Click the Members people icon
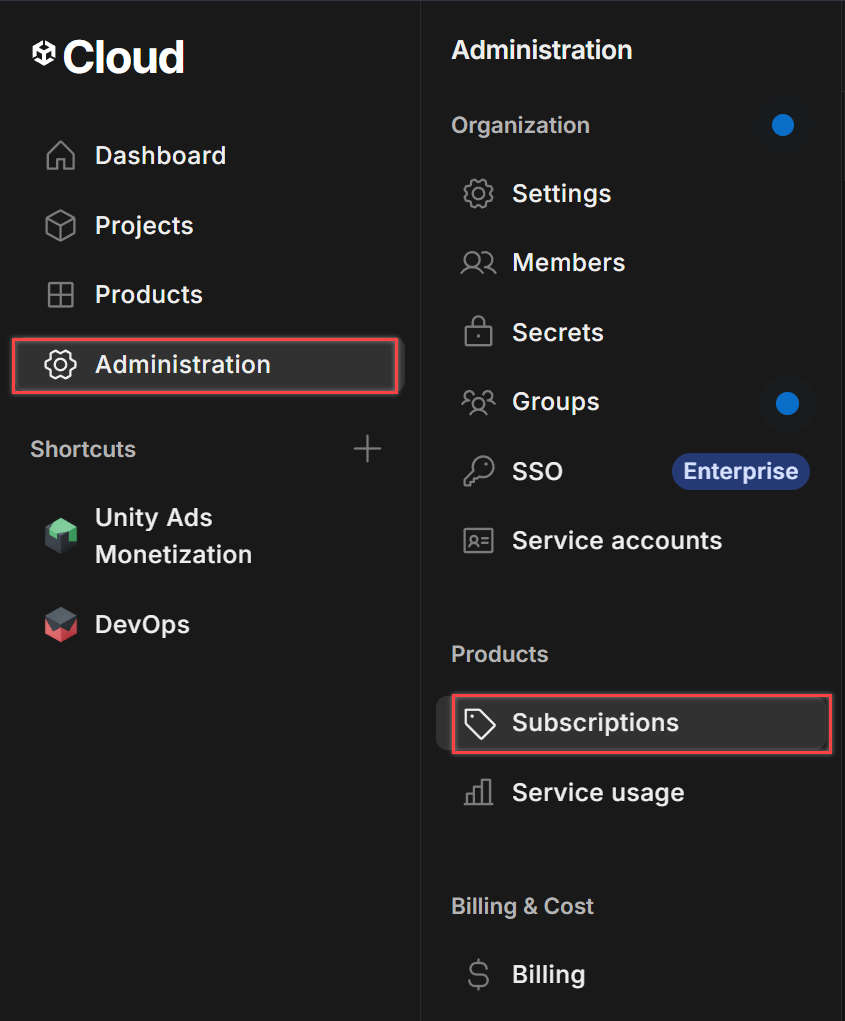The image size is (845, 1021). coord(478,262)
